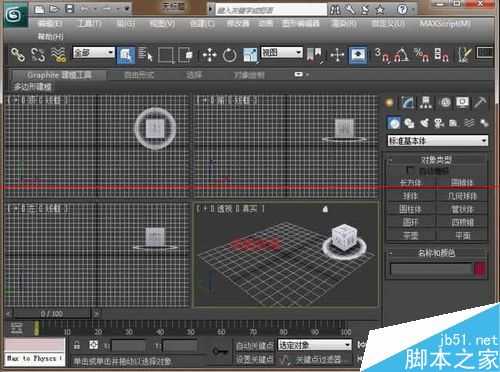Click the Open File folder icon
500x372 pixels.
[x=54, y=9]
